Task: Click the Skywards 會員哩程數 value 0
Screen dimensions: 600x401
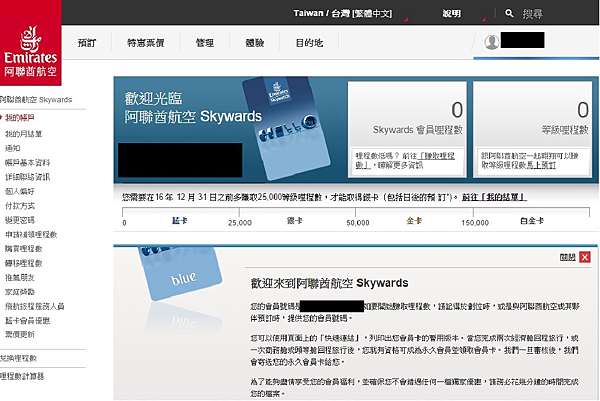Action: tap(457, 110)
